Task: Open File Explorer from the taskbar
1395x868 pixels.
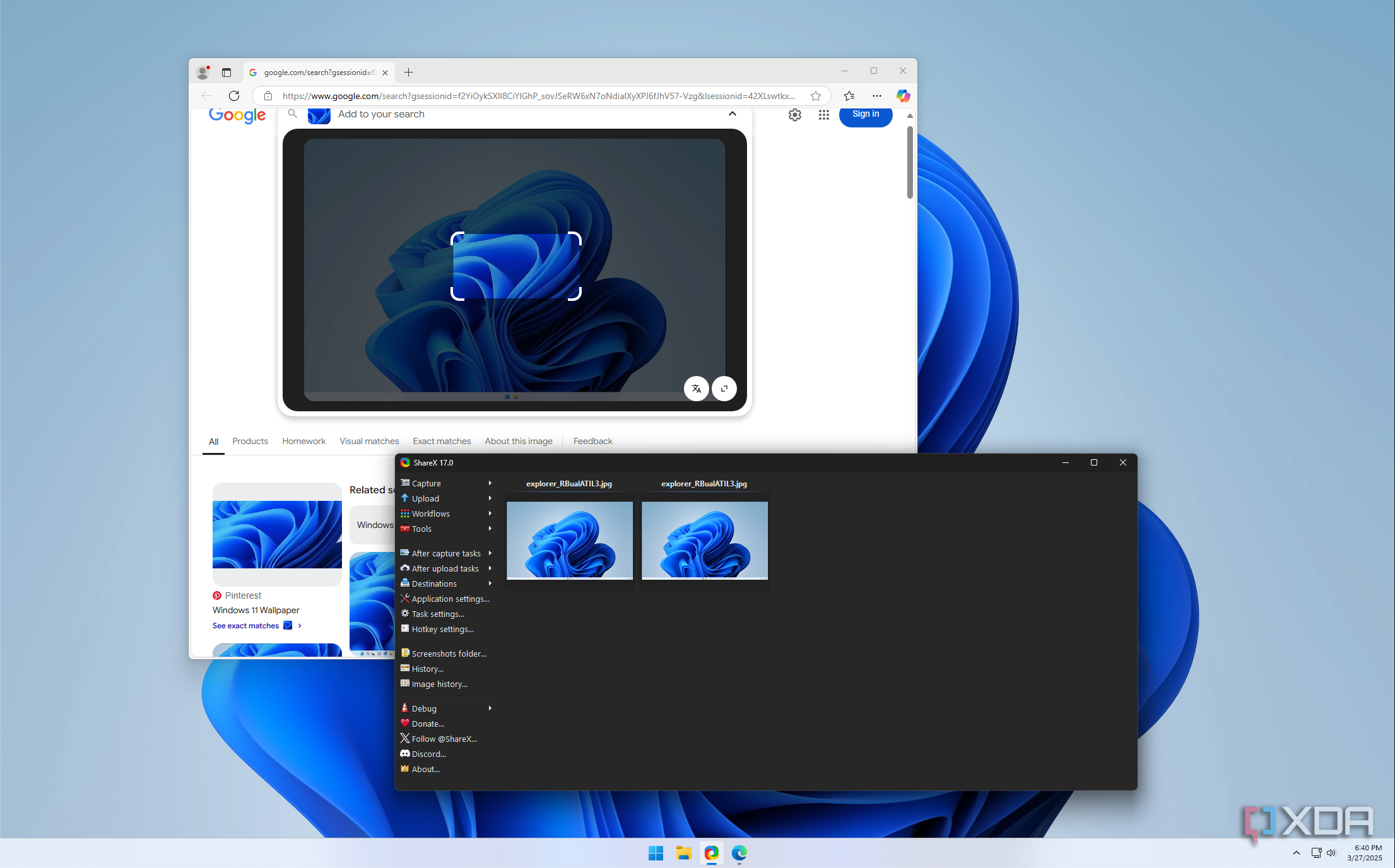Action: [683, 853]
